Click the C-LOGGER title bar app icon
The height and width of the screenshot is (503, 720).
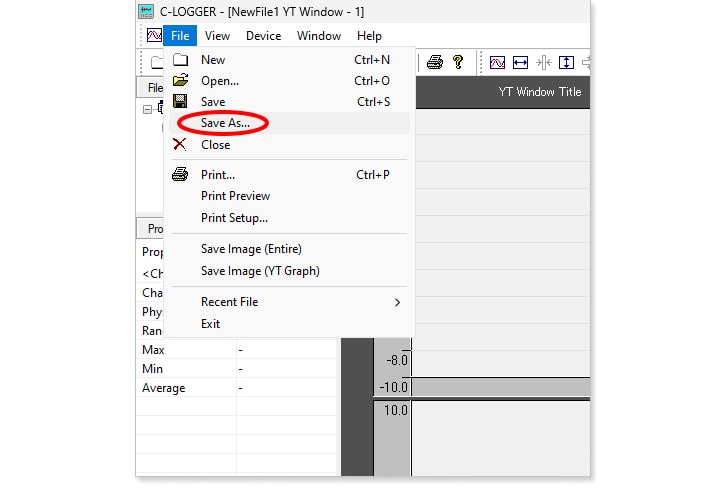145,10
